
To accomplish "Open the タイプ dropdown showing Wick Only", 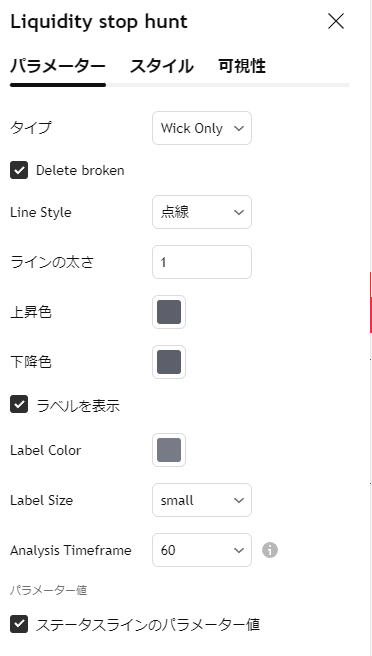I will [202, 128].
